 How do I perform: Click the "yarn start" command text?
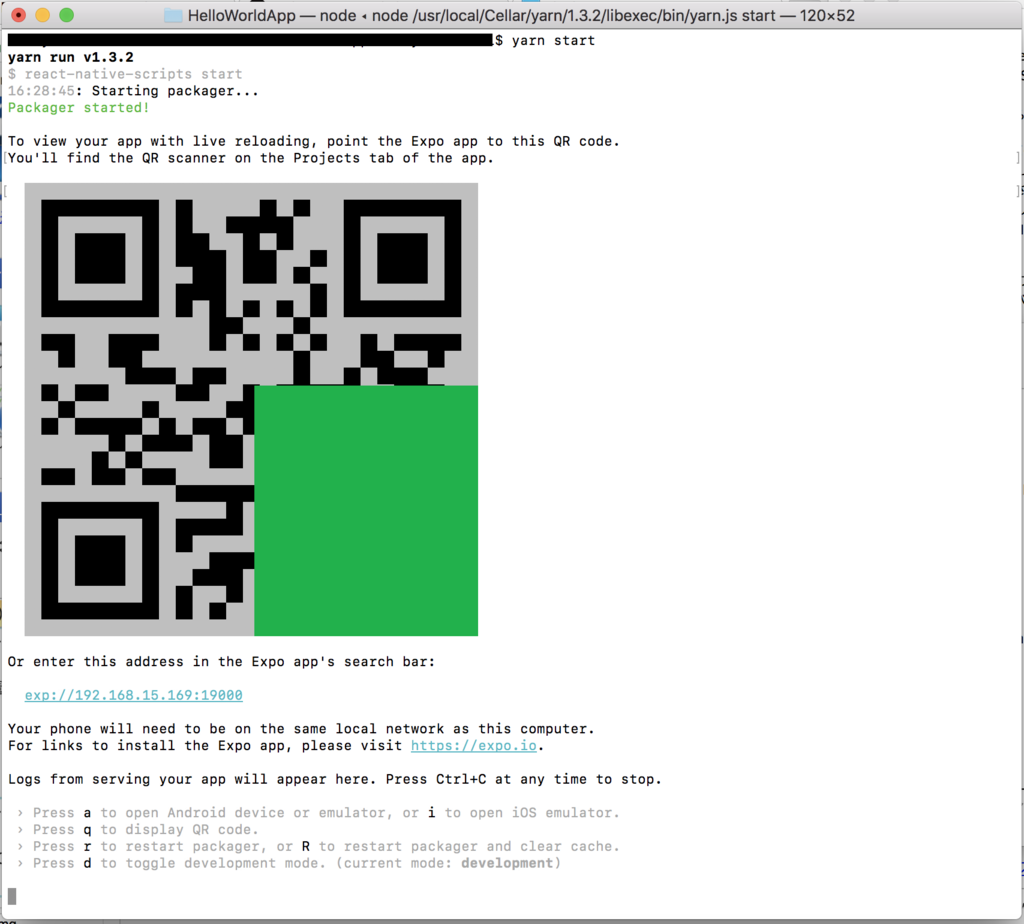pos(553,40)
